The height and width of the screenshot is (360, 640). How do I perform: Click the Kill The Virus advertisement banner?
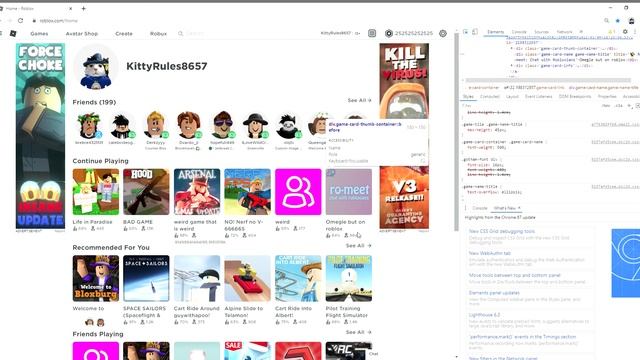(404, 136)
